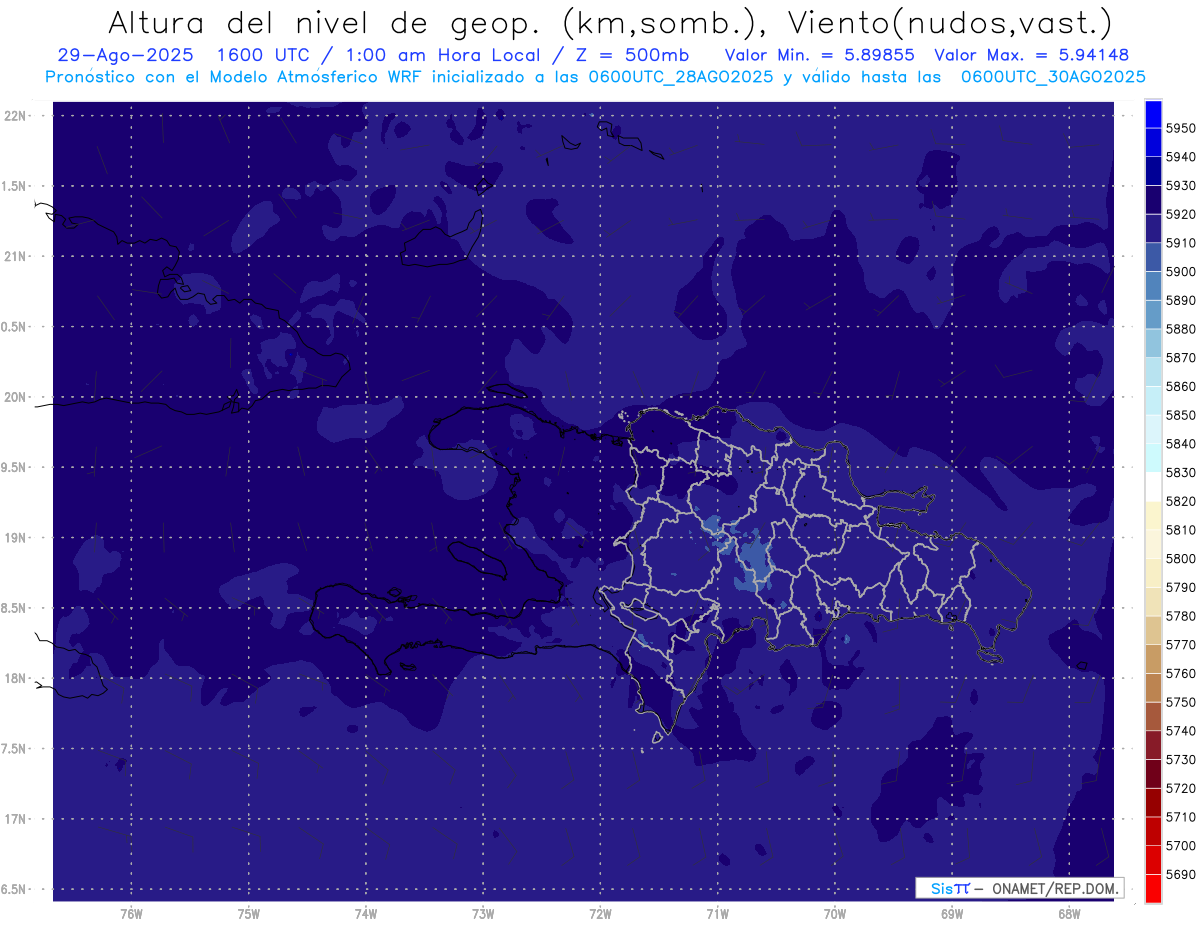Click the '22N' latitude label

[x=17, y=116]
